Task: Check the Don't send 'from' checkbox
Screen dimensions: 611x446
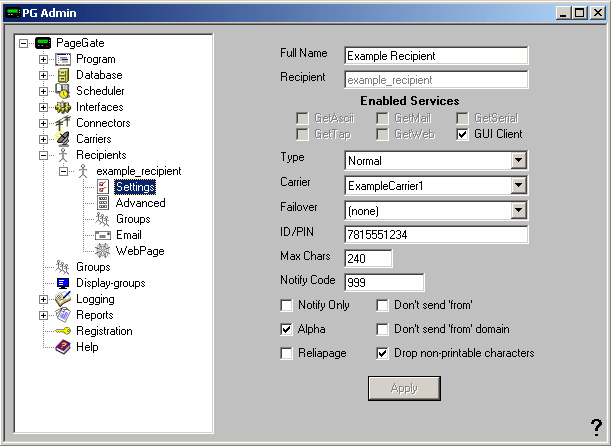Action: pos(382,305)
